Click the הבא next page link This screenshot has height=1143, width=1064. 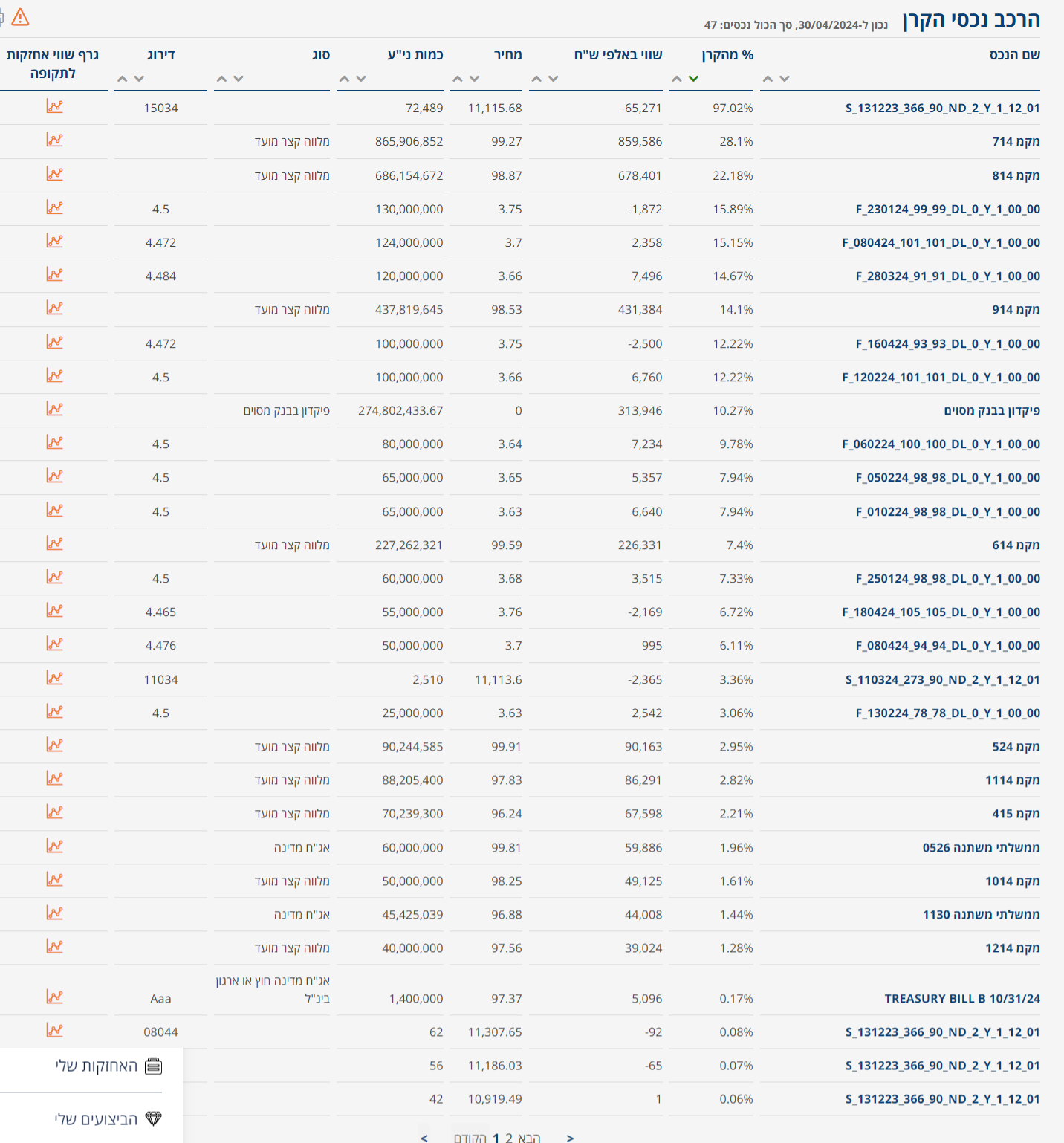530,1138
